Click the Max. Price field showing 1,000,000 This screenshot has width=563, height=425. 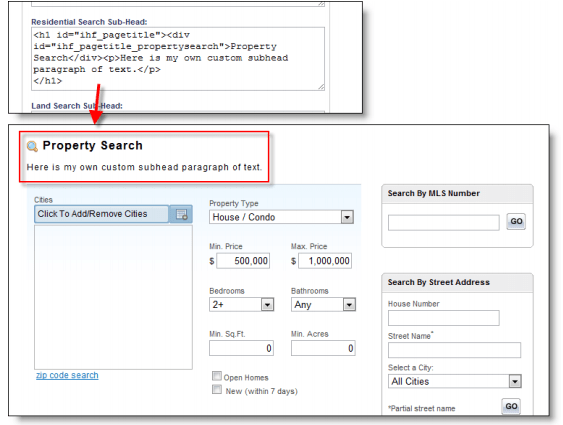325,261
